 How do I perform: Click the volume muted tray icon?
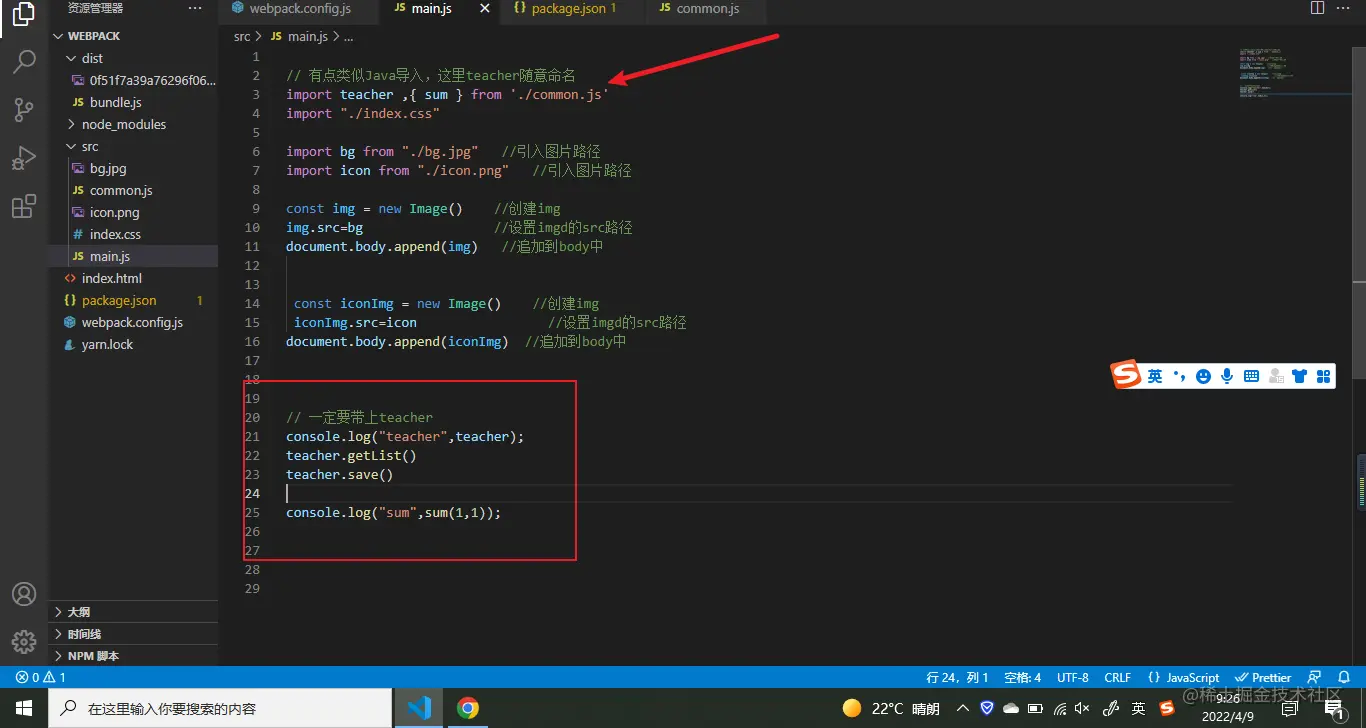pos(1082,708)
